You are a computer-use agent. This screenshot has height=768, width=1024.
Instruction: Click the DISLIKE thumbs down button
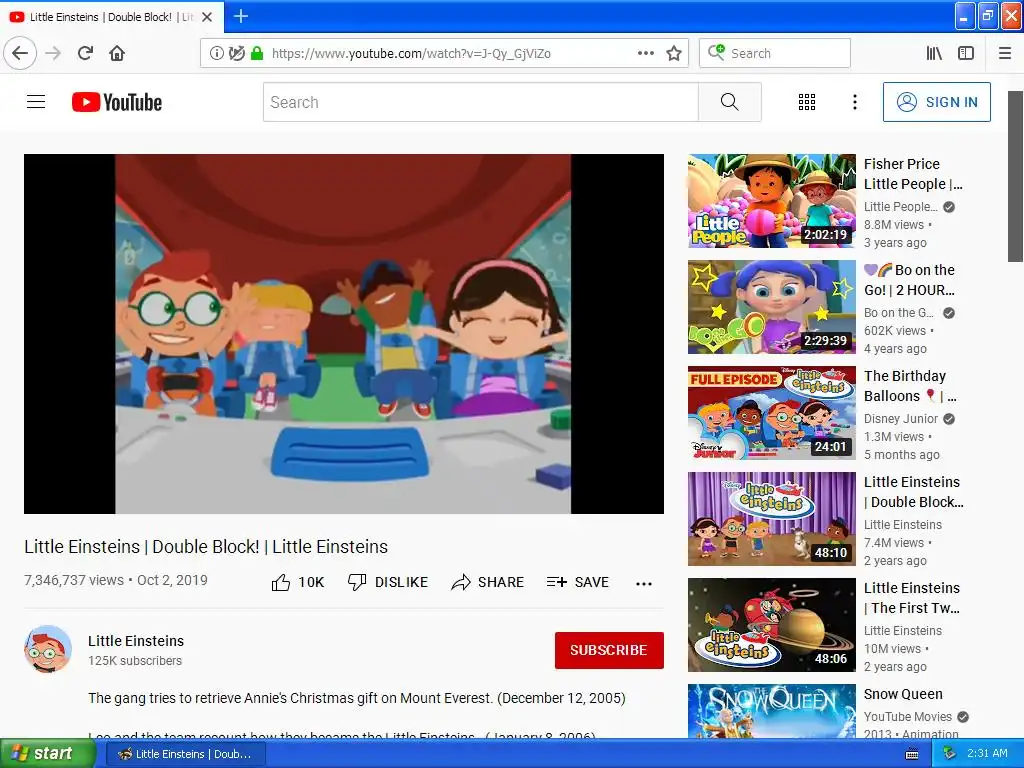388,583
